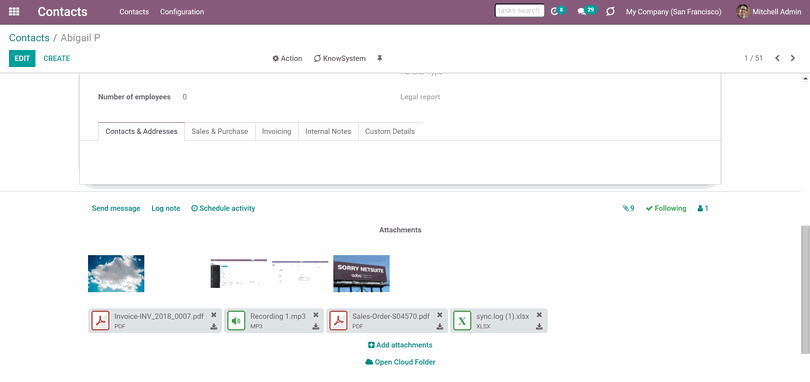Click Number of employees value 0

184,97
